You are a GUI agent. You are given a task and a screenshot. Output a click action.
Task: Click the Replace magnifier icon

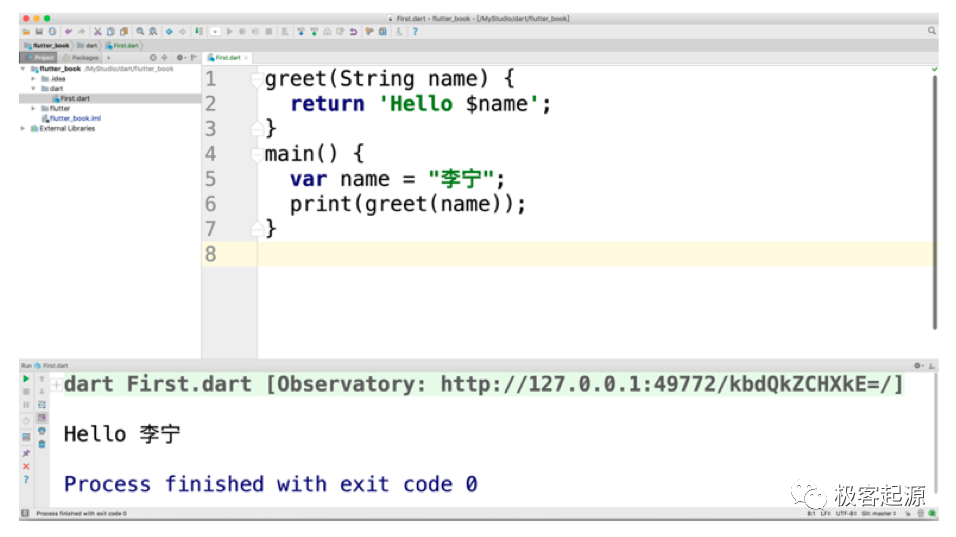click(x=153, y=32)
